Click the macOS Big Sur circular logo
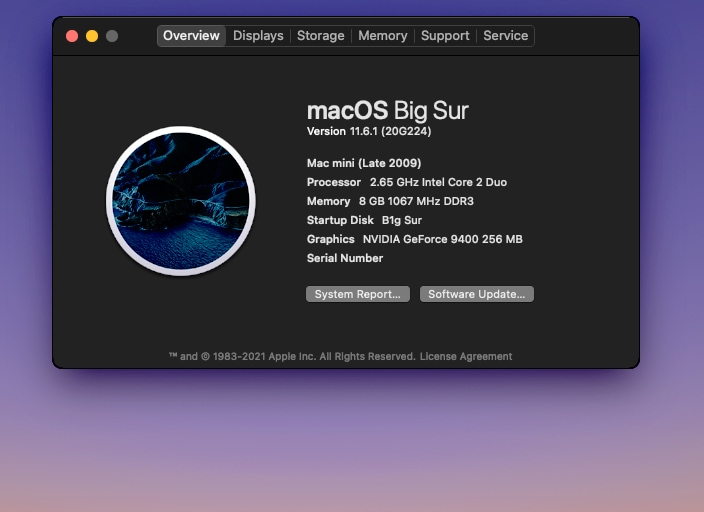This screenshot has height=512, width=704. 181,201
